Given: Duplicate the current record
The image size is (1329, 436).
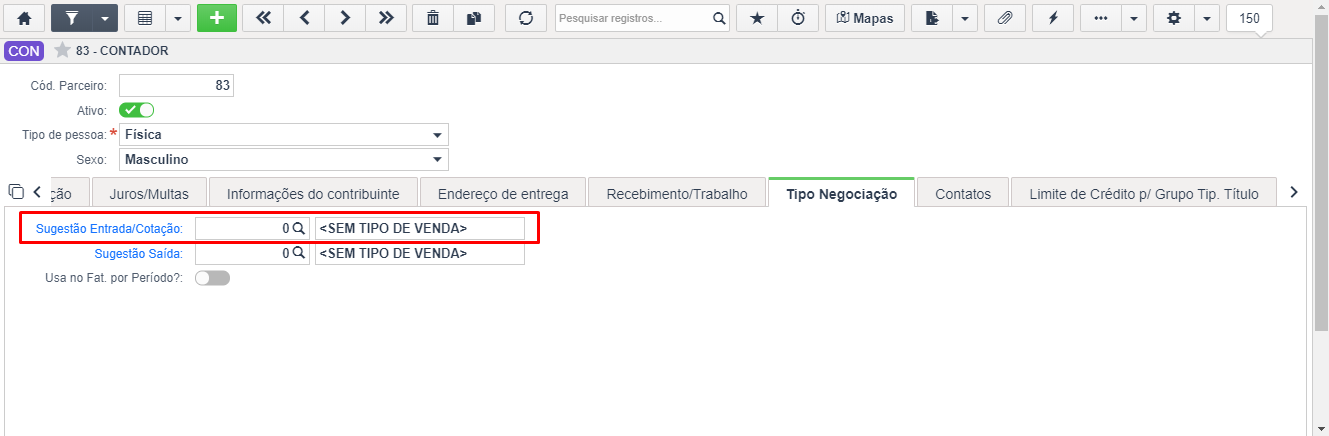Looking at the screenshot, I should (x=474, y=18).
